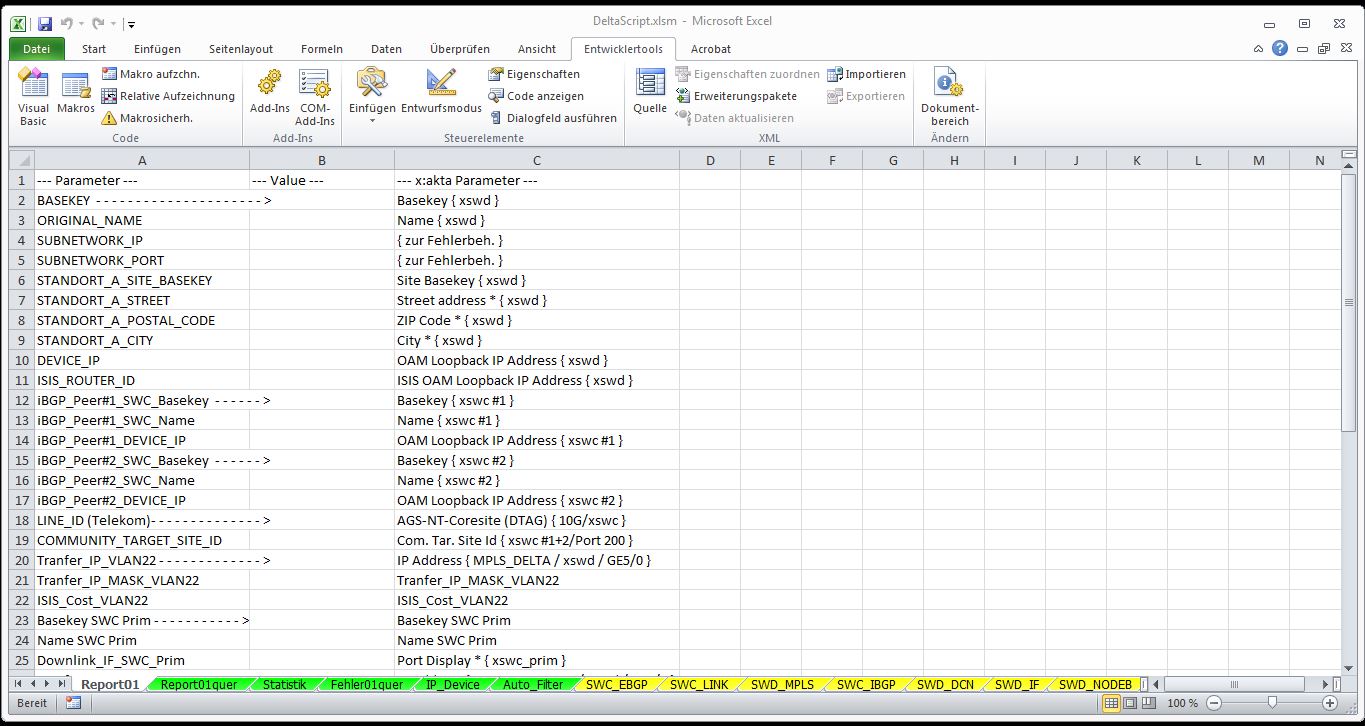Open the Quick Access Toolbar customize dropdown
The height and width of the screenshot is (726, 1365).
[131, 23]
